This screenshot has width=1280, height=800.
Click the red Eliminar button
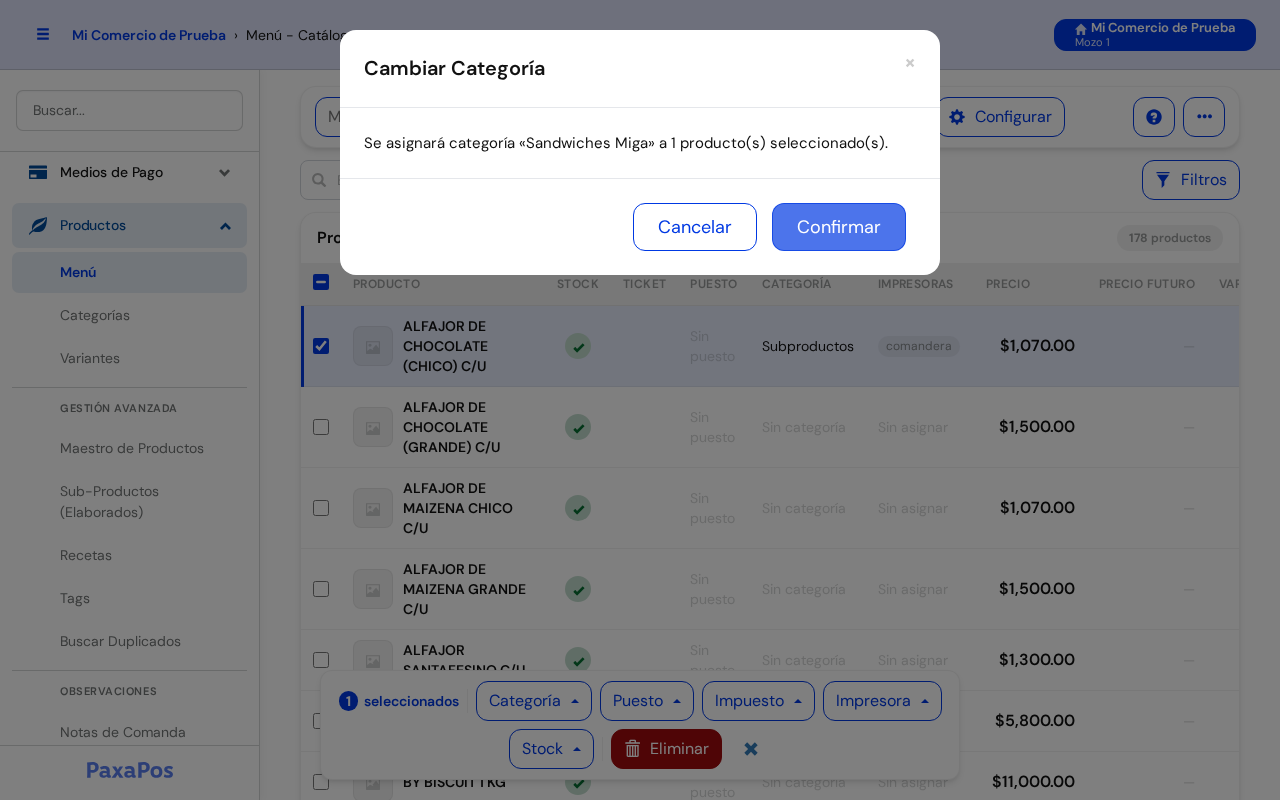click(x=666, y=749)
